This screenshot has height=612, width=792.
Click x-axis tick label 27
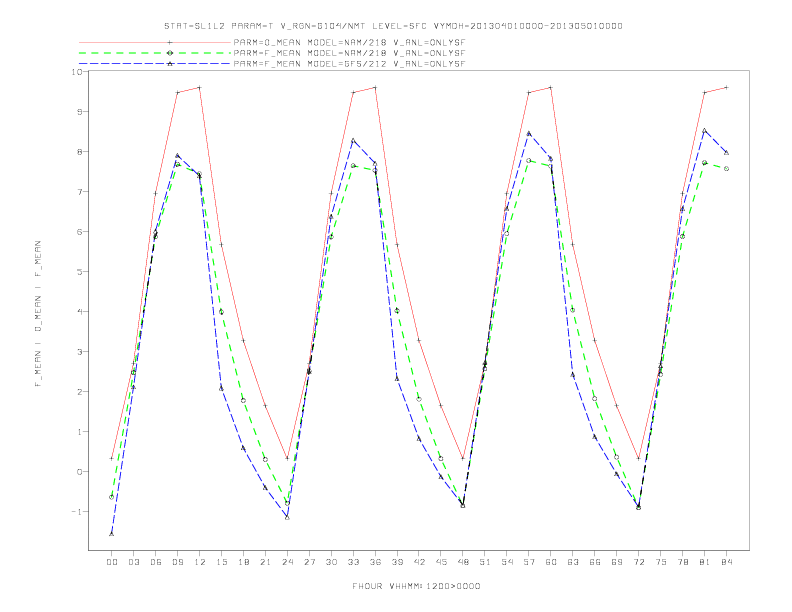tap(309, 562)
